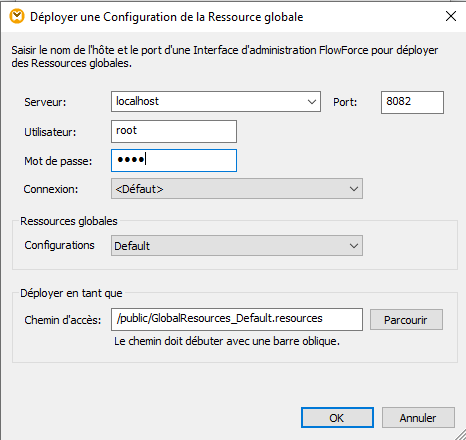Open the Serveur dropdown arrow
Screen dimensions: 466x440
tap(312, 102)
